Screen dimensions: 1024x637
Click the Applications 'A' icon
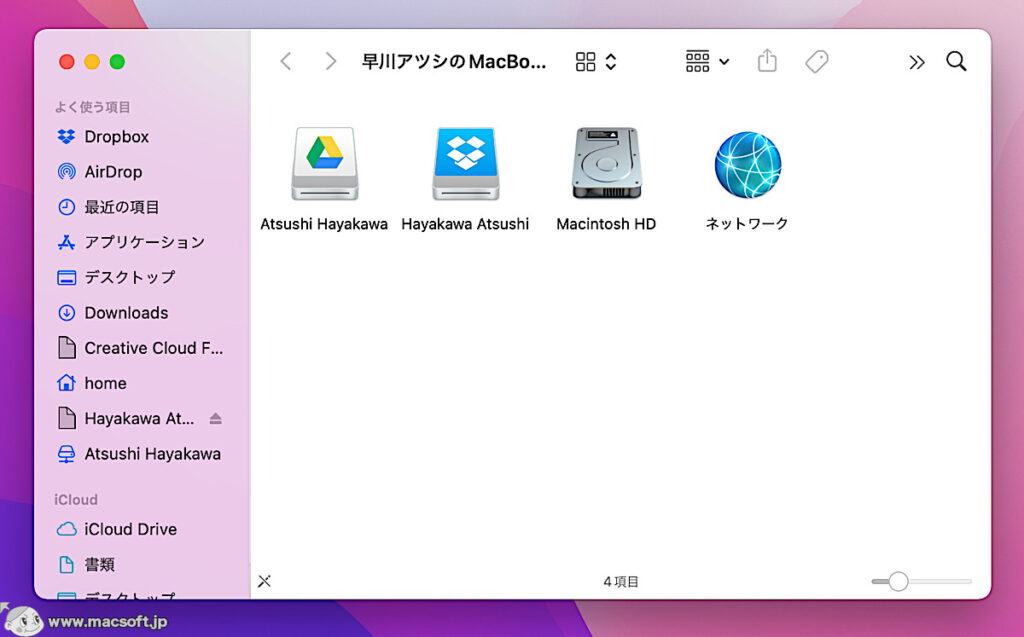click(x=66, y=242)
